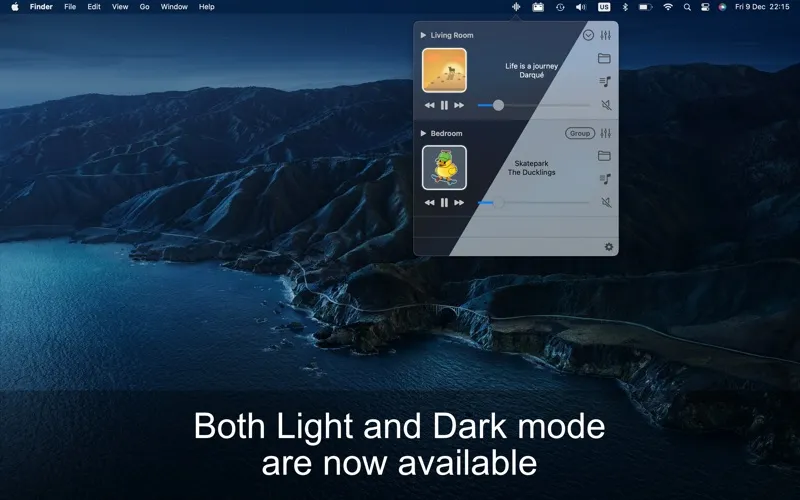Collapse the Living Room disclosure triangle

tap(423, 35)
